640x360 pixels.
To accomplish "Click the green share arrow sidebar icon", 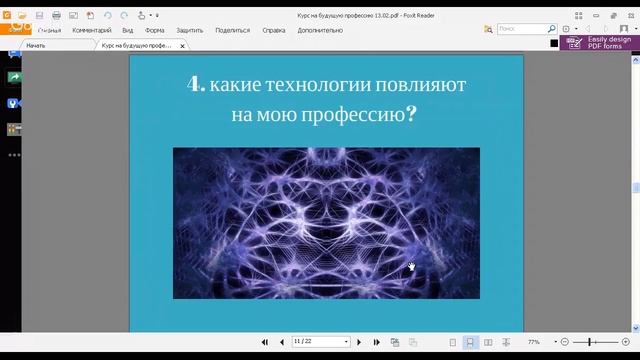I will pyautogui.click(x=14, y=77).
